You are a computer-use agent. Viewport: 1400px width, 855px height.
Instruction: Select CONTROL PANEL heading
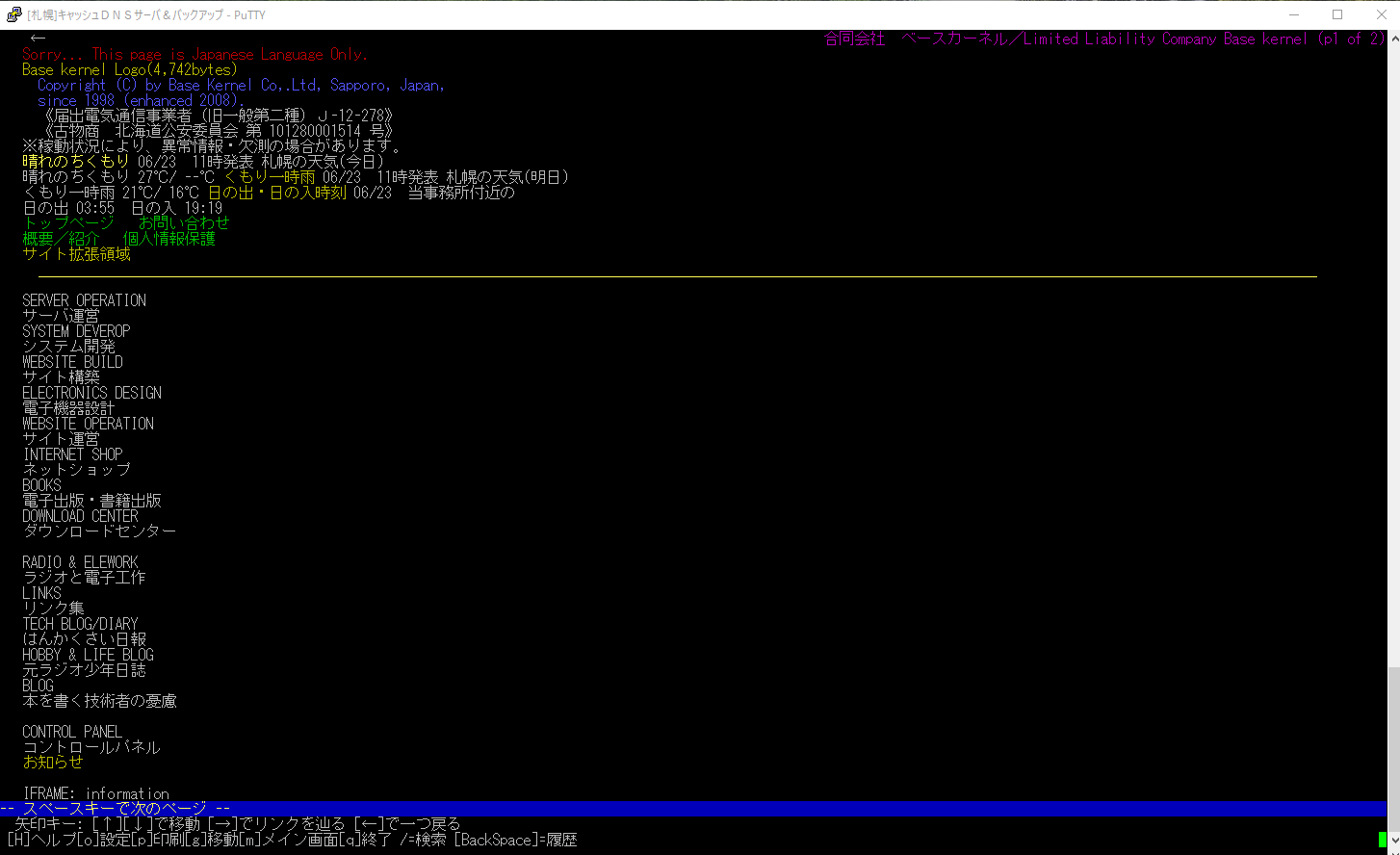click(72, 732)
